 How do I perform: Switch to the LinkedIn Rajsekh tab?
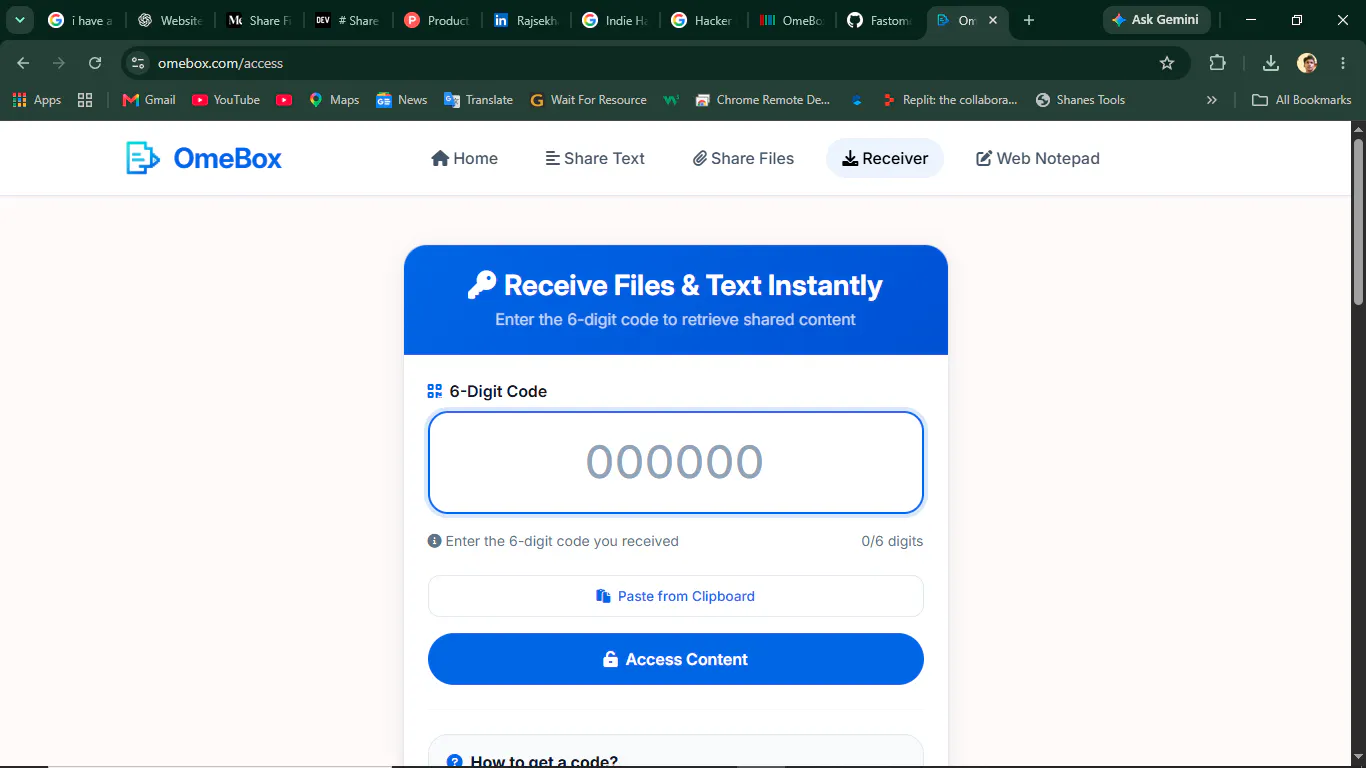526,20
